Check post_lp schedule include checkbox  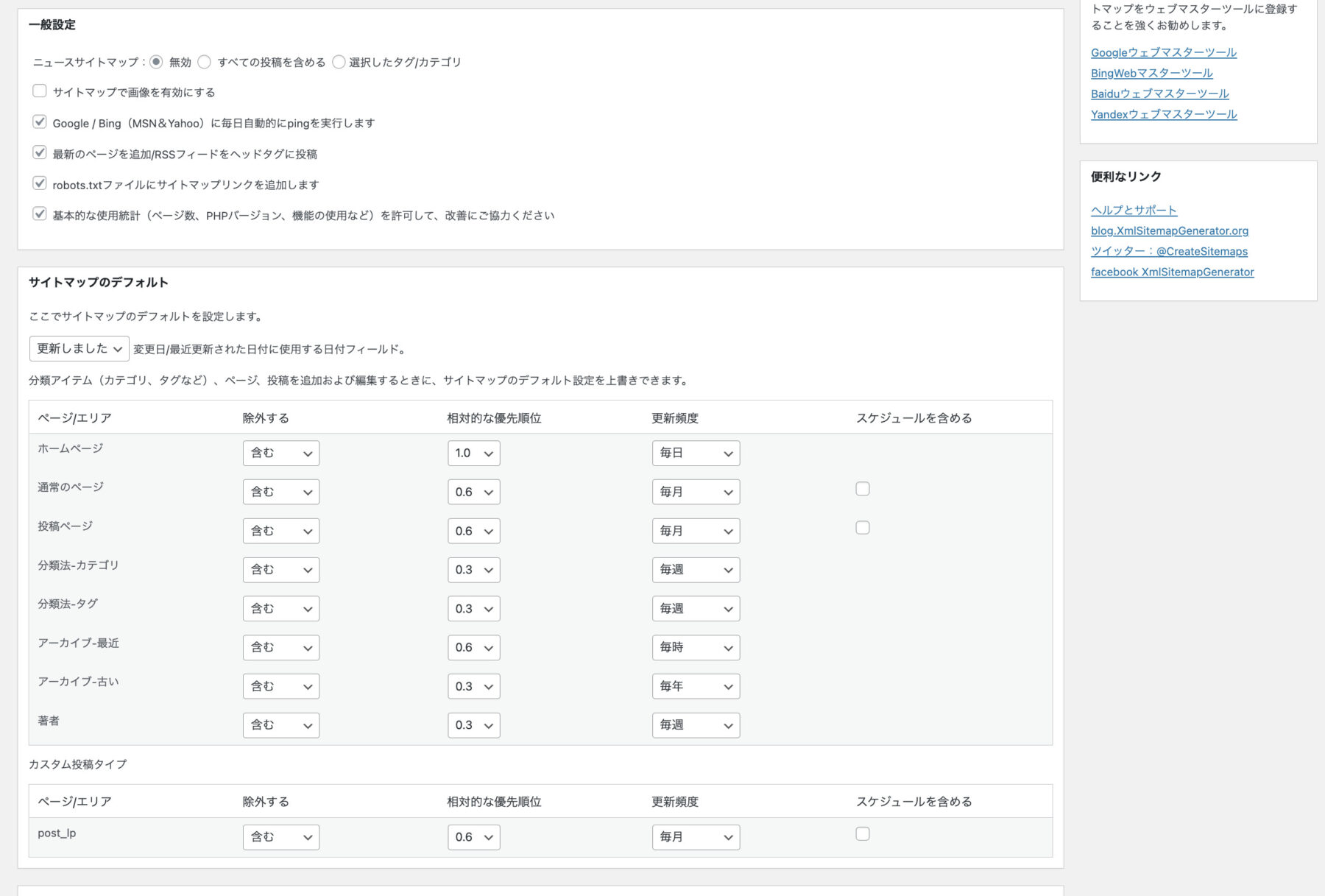(863, 834)
